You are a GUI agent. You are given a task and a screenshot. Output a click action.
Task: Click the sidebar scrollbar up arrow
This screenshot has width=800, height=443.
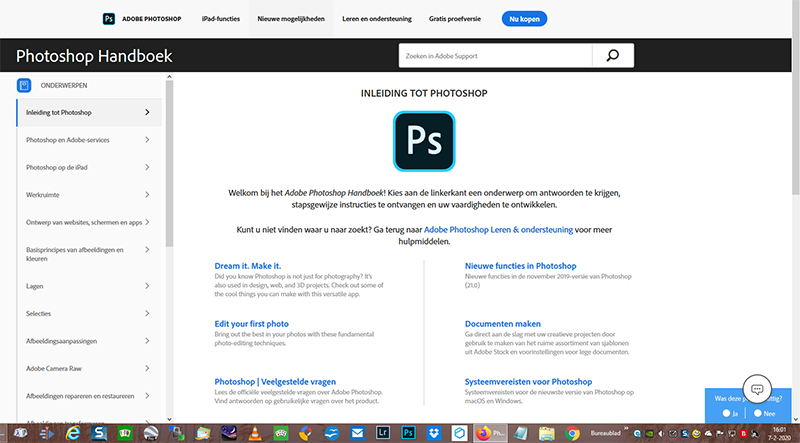[169, 77]
